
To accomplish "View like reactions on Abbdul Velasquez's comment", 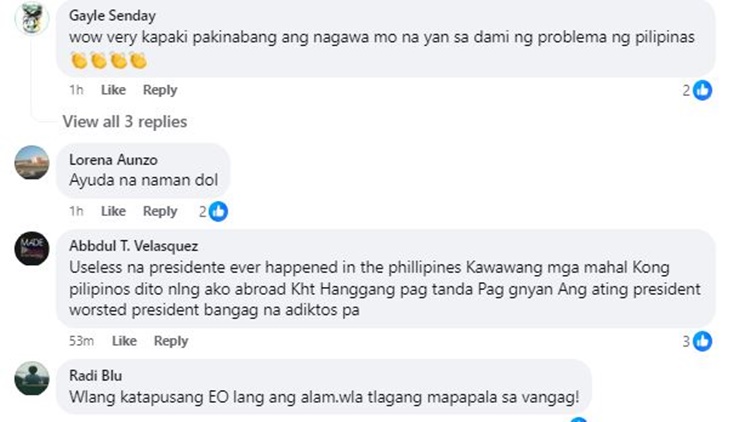I will tap(697, 341).
